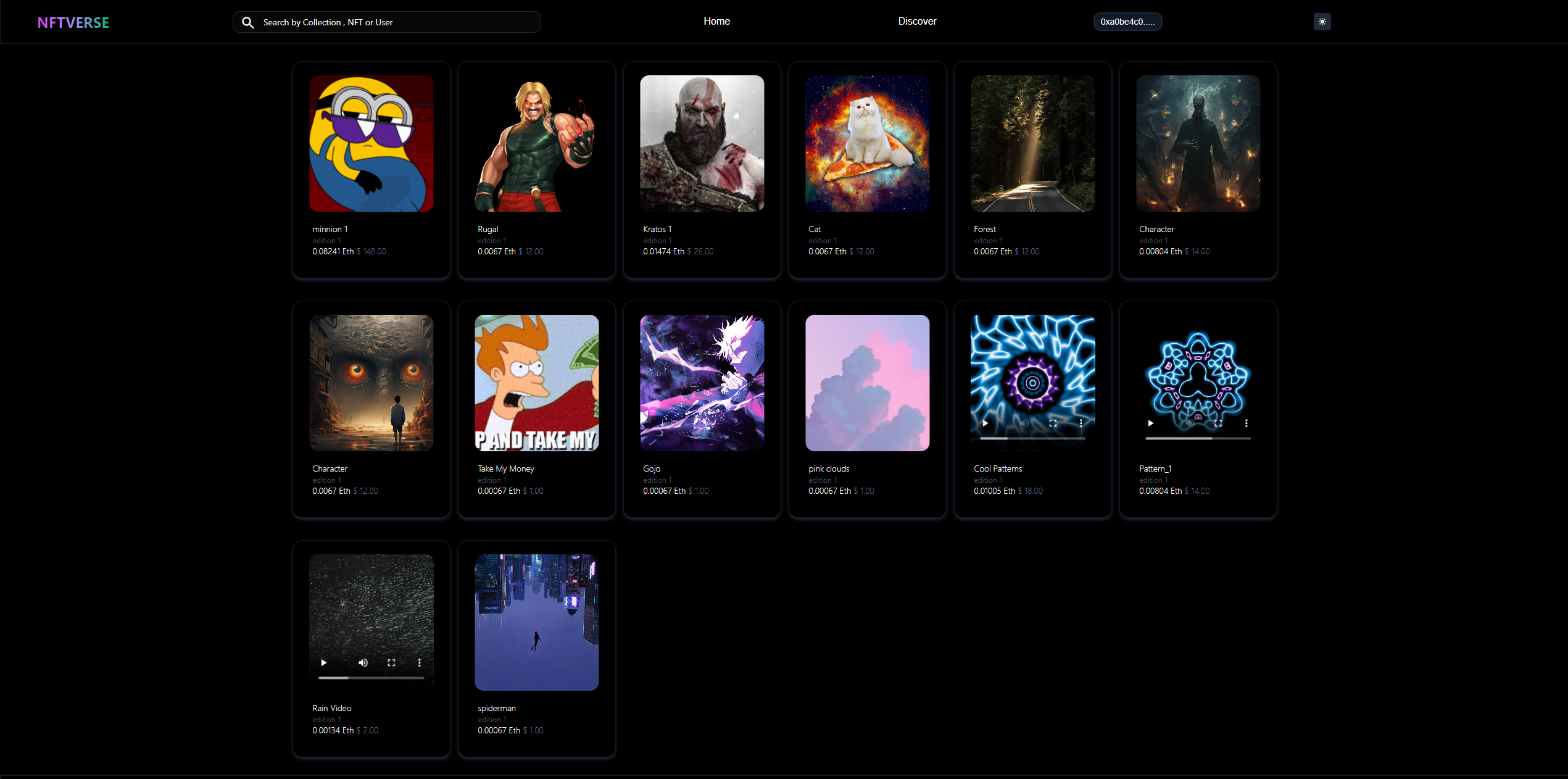
Task: Open the Discover page
Action: coord(917,21)
